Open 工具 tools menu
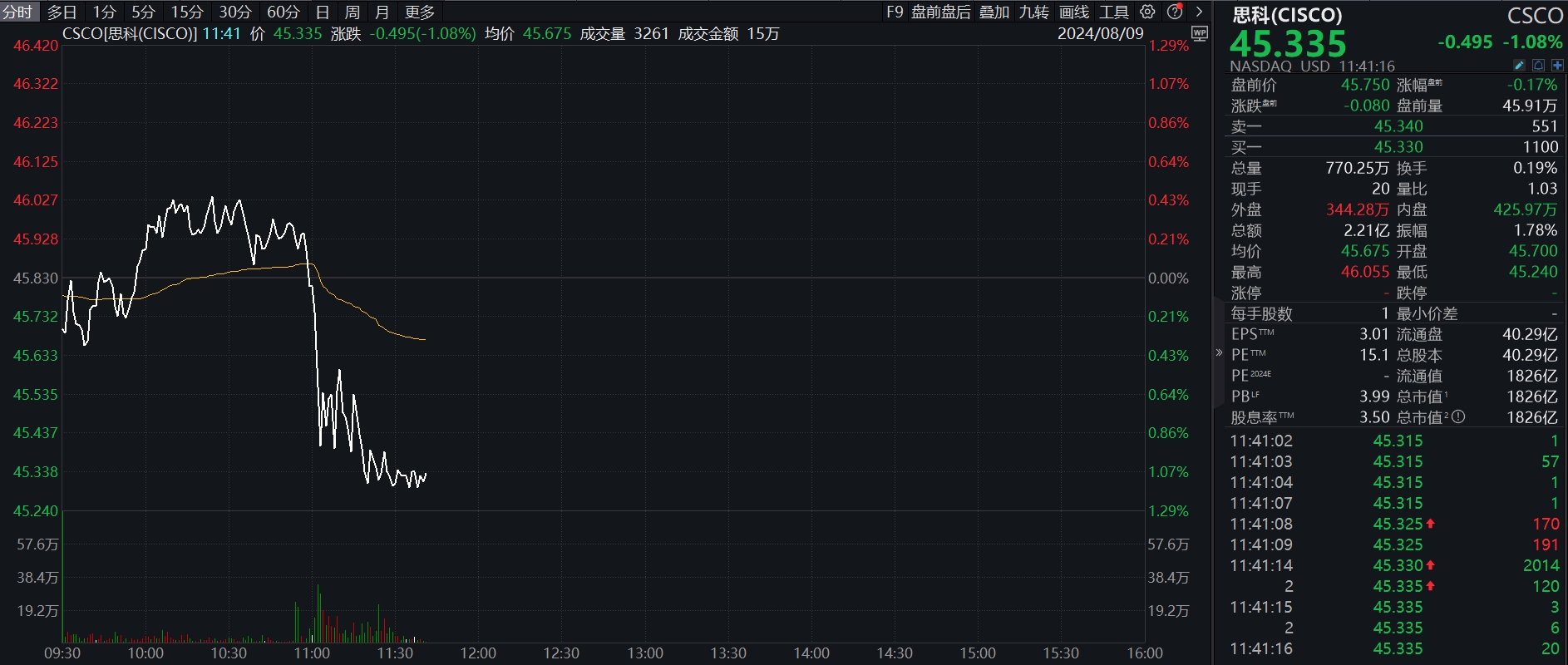This screenshot has height=665, width=1568. 1114,12
